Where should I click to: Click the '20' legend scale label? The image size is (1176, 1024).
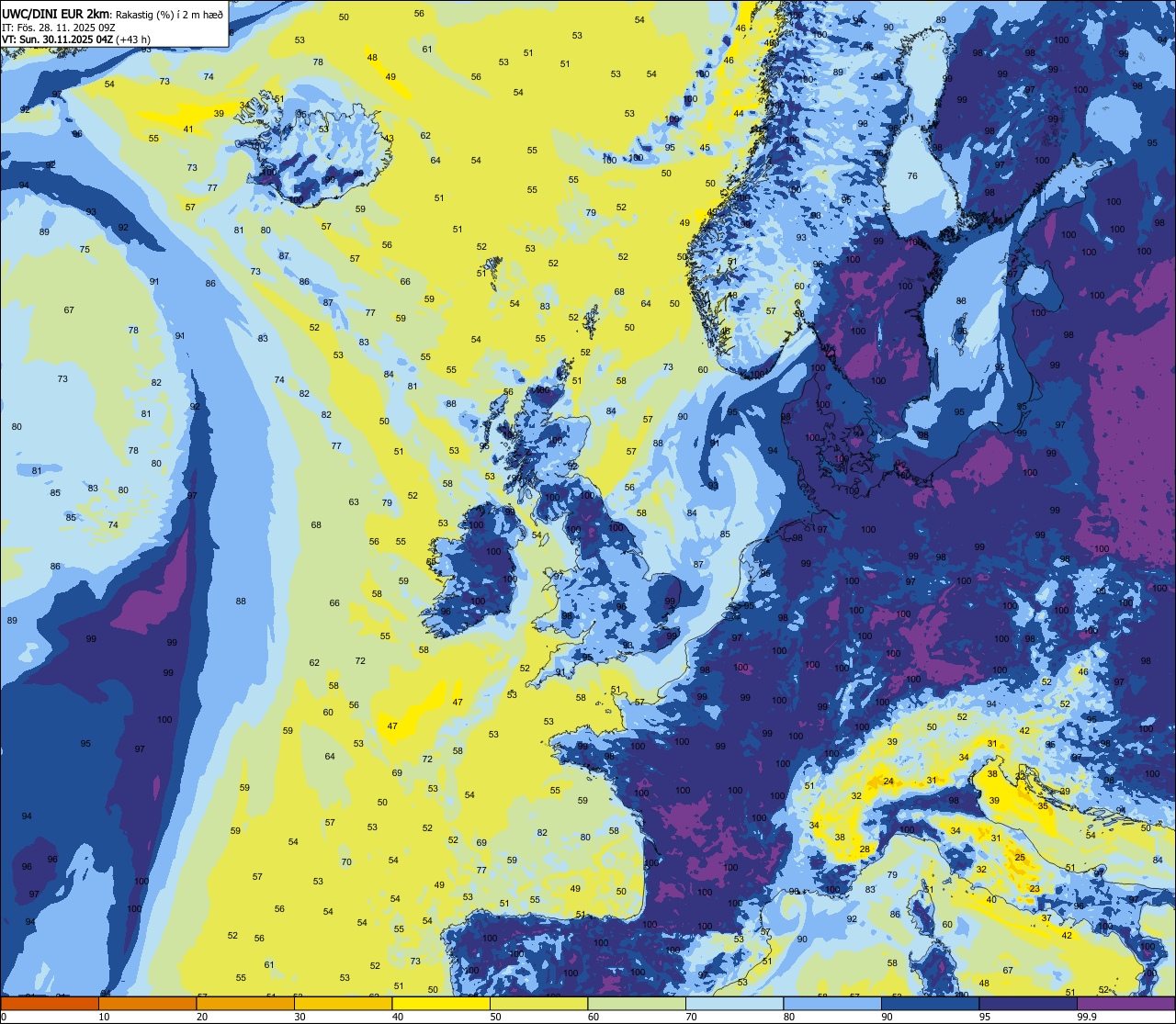(x=202, y=1017)
